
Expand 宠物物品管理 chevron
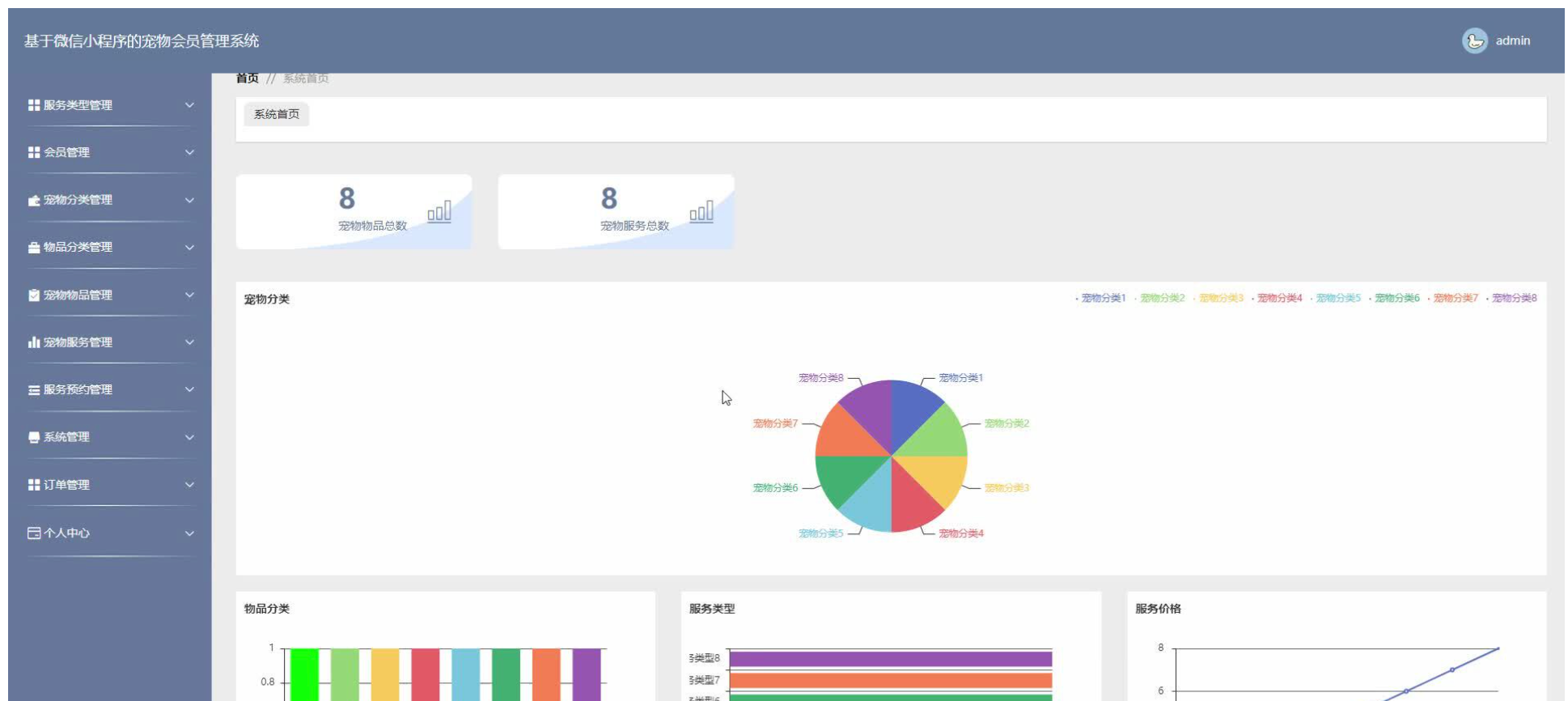click(189, 295)
